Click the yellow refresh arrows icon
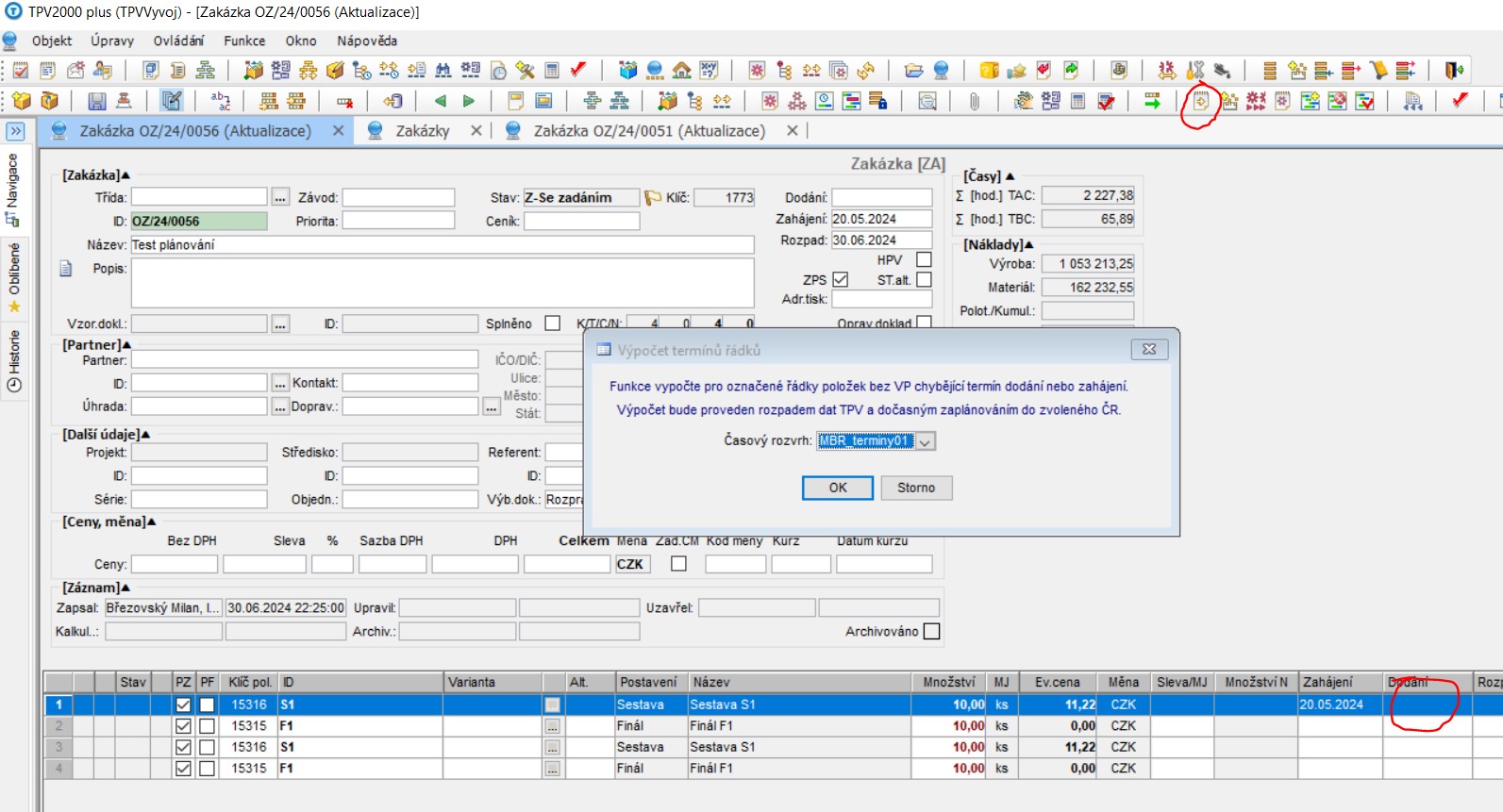The image size is (1503, 812). [865, 70]
